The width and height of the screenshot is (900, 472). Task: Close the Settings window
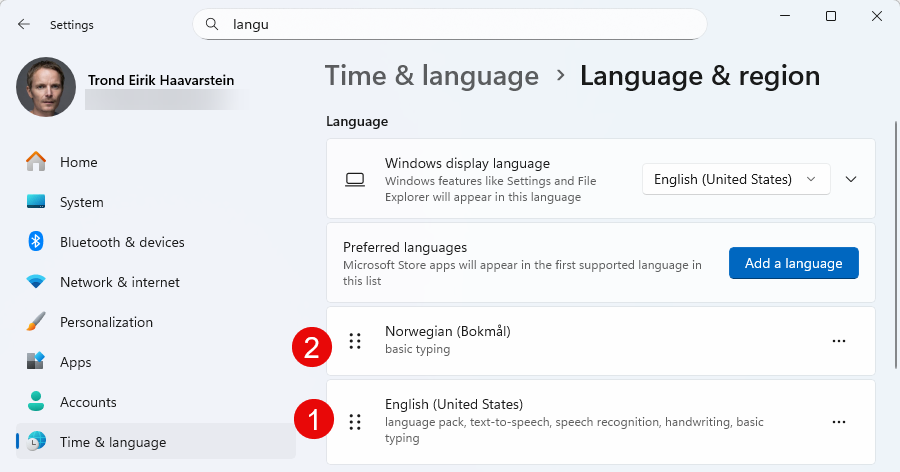point(876,16)
